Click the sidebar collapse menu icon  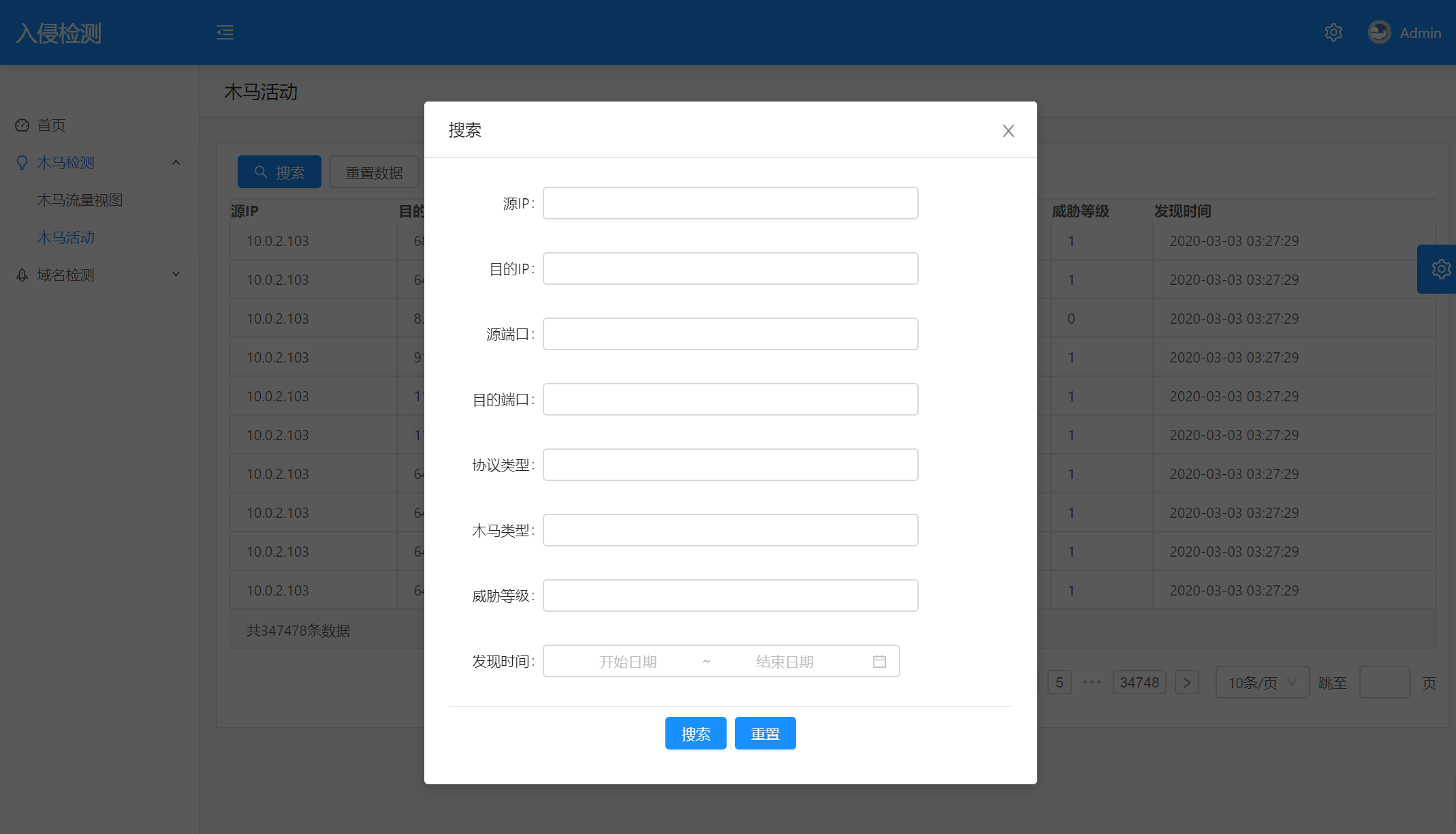point(225,33)
